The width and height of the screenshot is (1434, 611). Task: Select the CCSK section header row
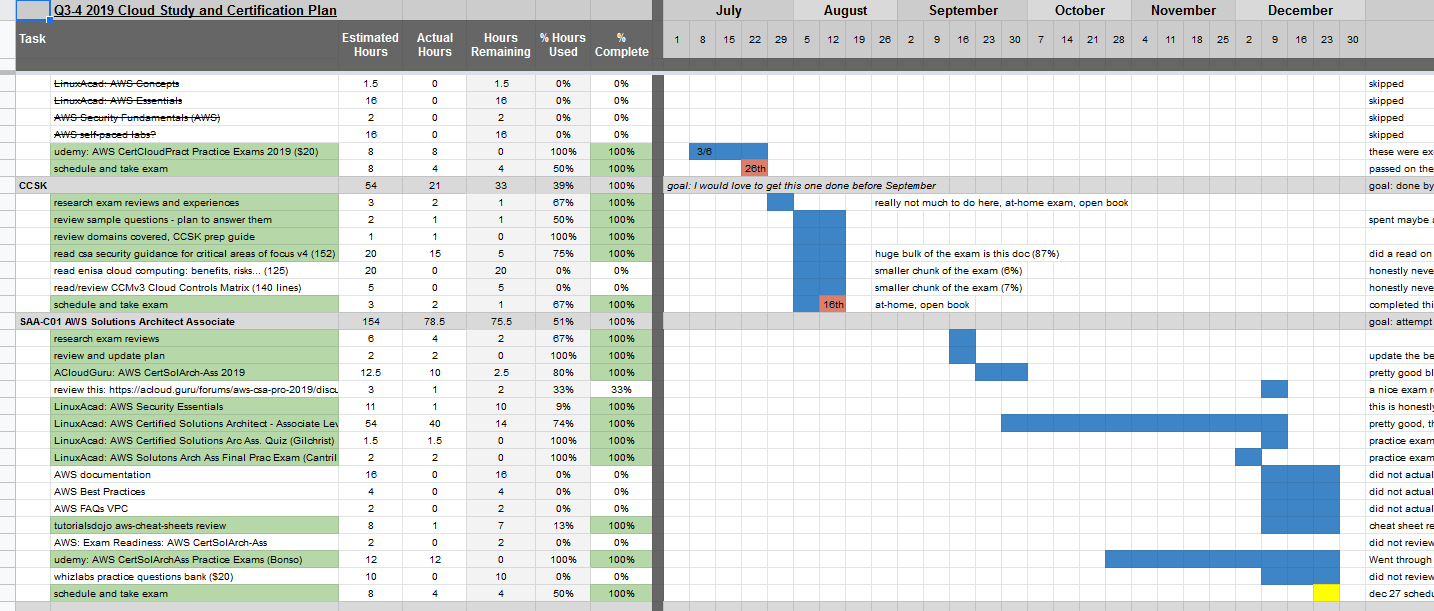coord(30,186)
